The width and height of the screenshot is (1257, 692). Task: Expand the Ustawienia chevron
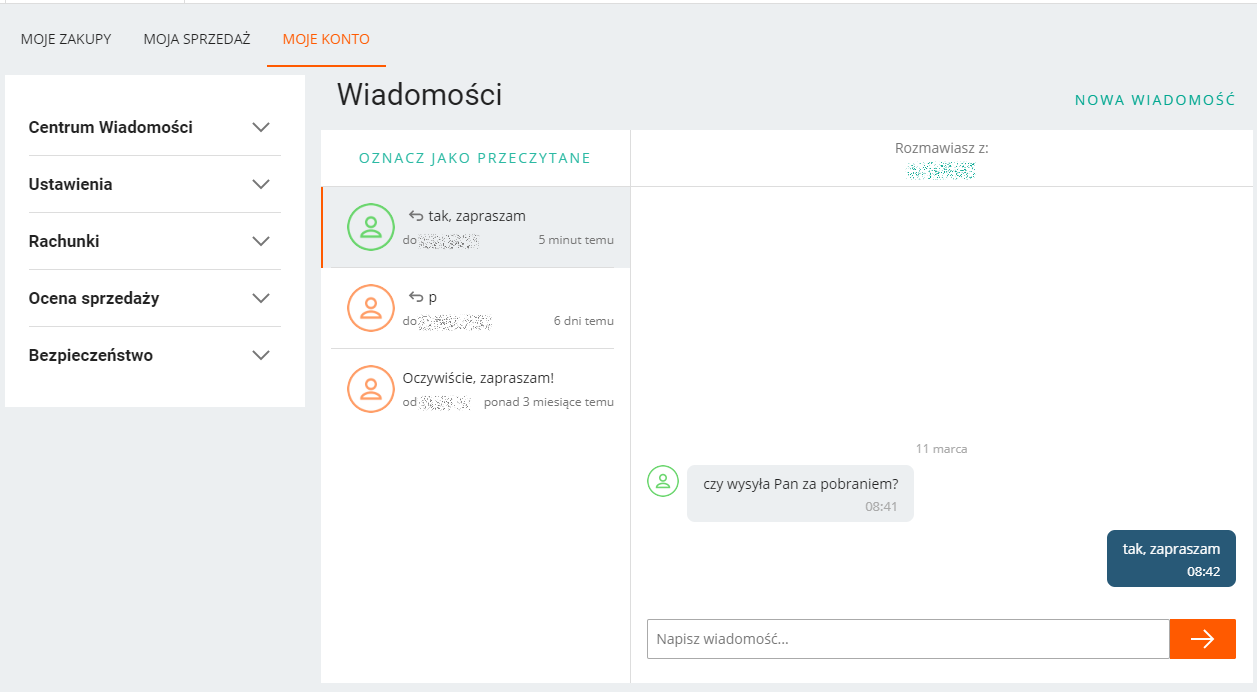261,184
